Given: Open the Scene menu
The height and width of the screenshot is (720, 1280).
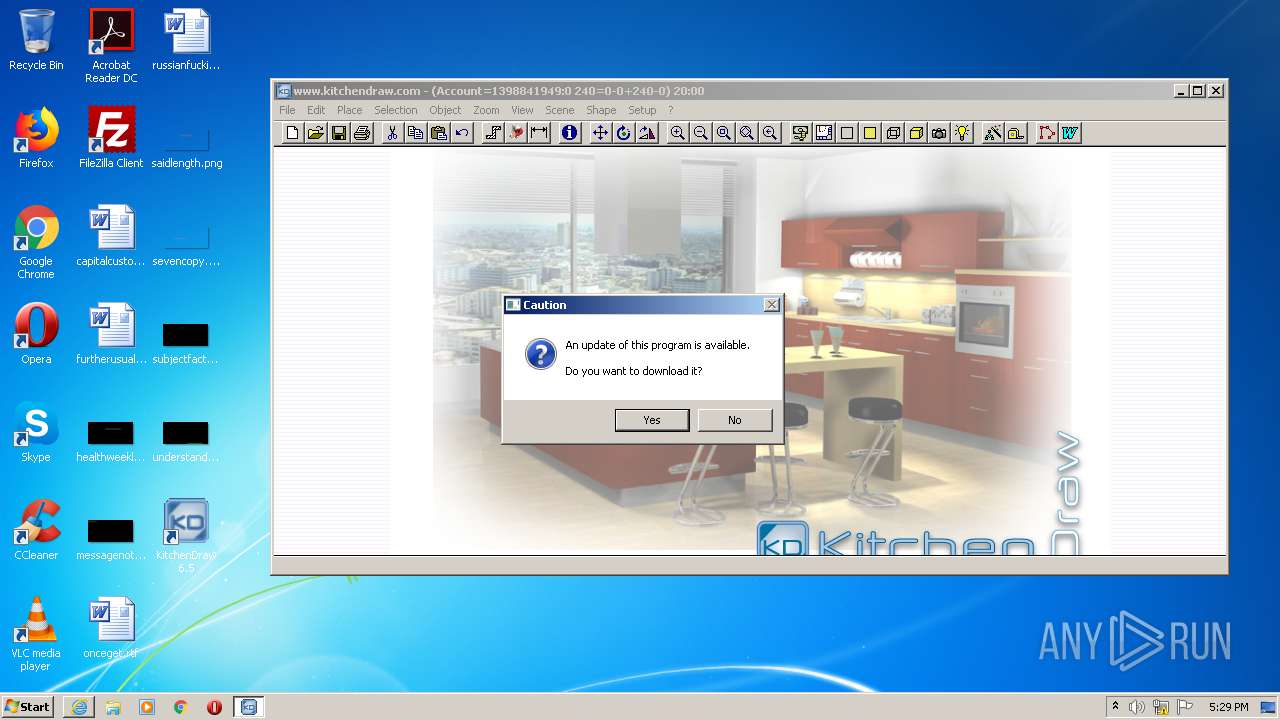Looking at the screenshot, I should 559,110.
